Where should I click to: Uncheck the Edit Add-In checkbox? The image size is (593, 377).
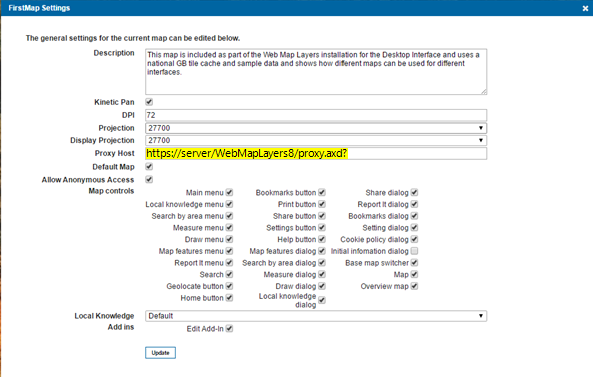pos(229,329)
